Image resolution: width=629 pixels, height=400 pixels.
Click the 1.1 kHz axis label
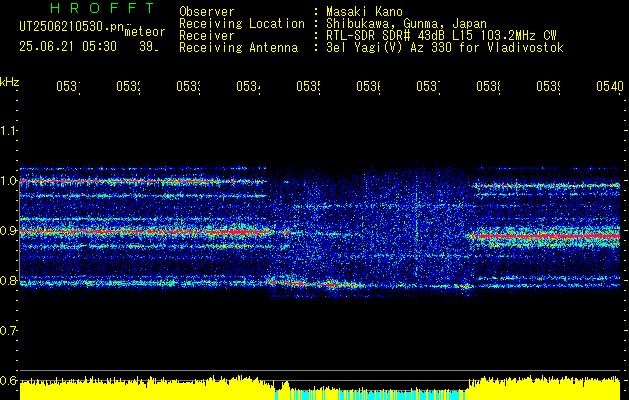8,130
